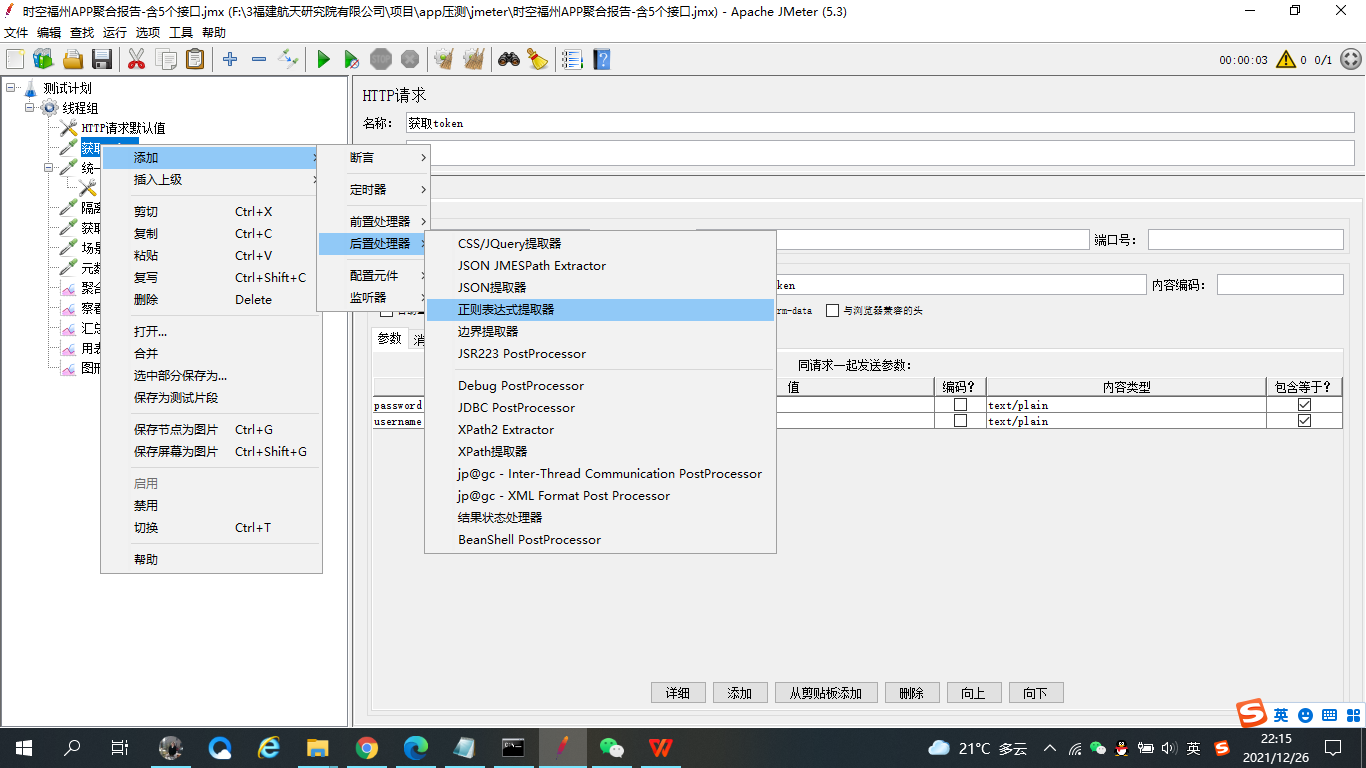Click the Paste clipboard toolbar icon
Viewport: 1366px width, 768px height.
(195, 60)
